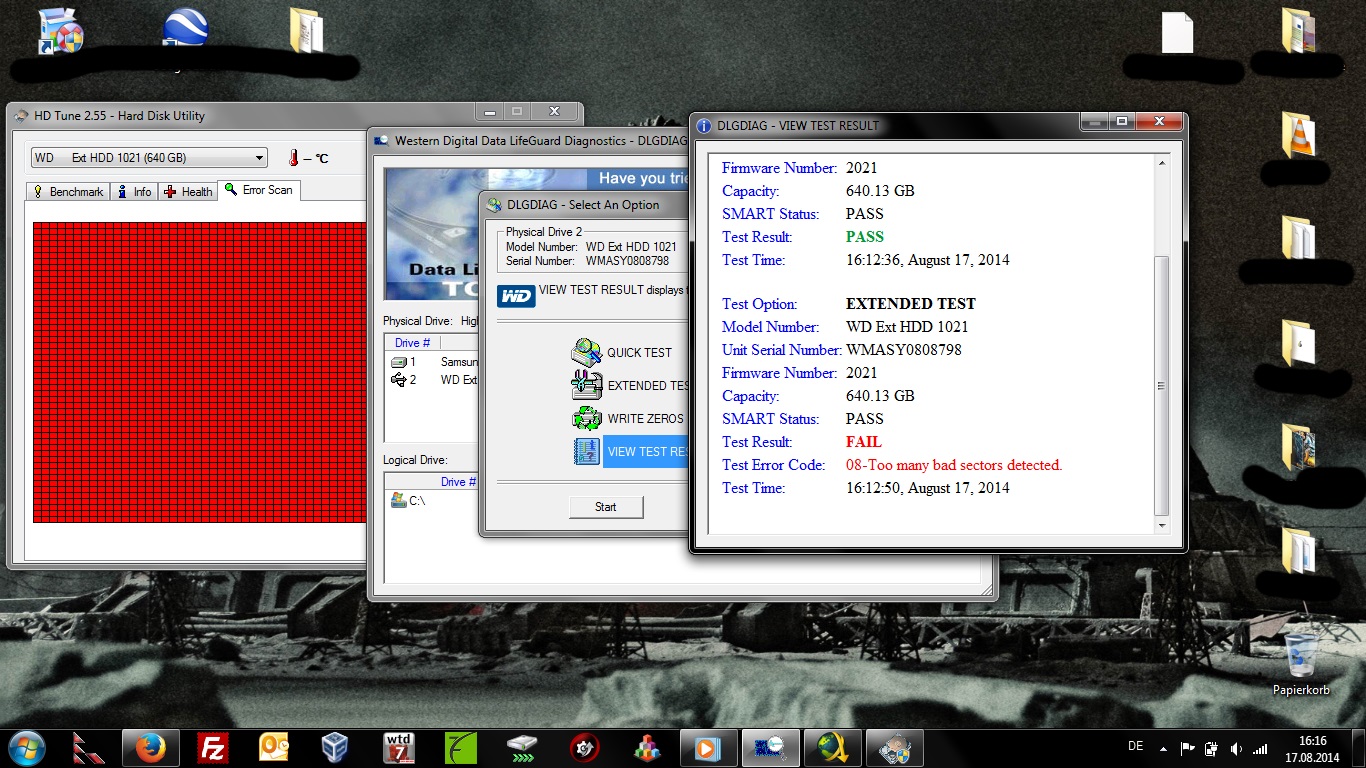Maximize the View Test Result window

coord(1122,121)
